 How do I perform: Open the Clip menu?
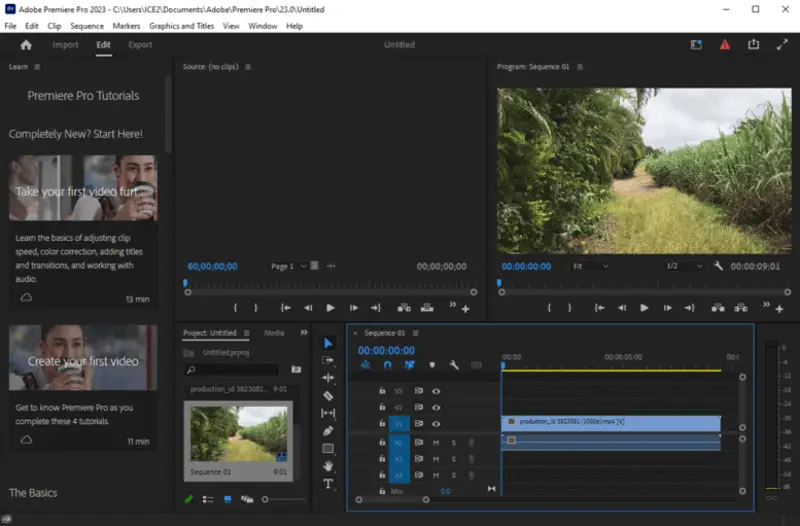click(54, 26)
